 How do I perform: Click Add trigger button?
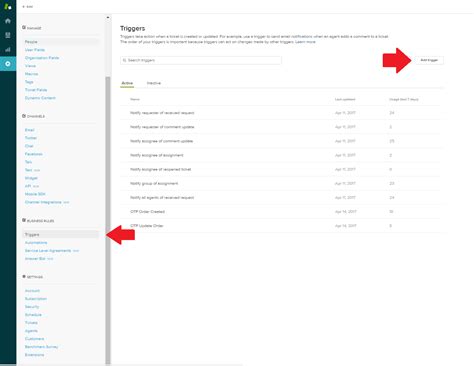(x=429, y=60)
